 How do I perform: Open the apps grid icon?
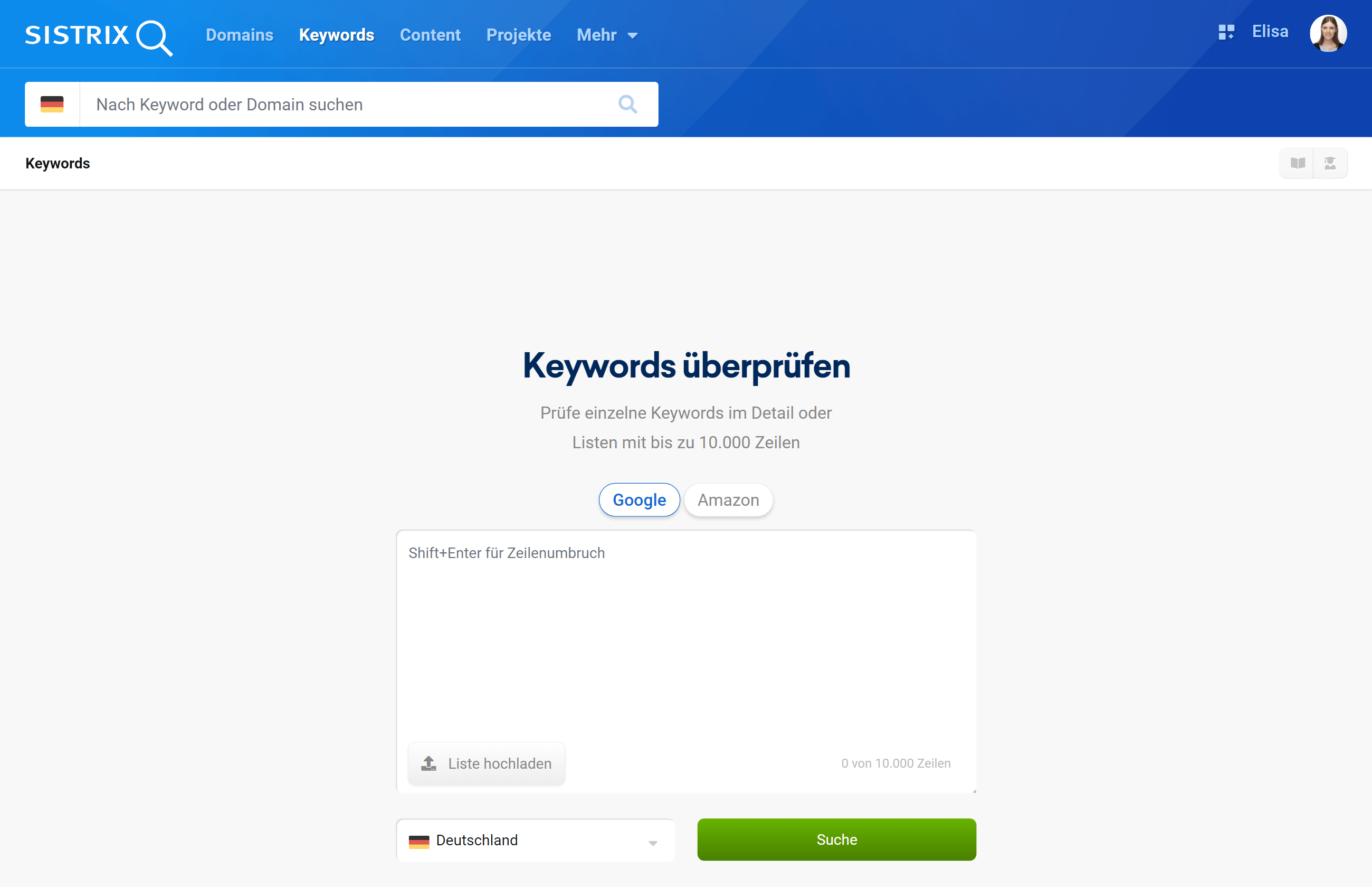tap(1226, 32)
